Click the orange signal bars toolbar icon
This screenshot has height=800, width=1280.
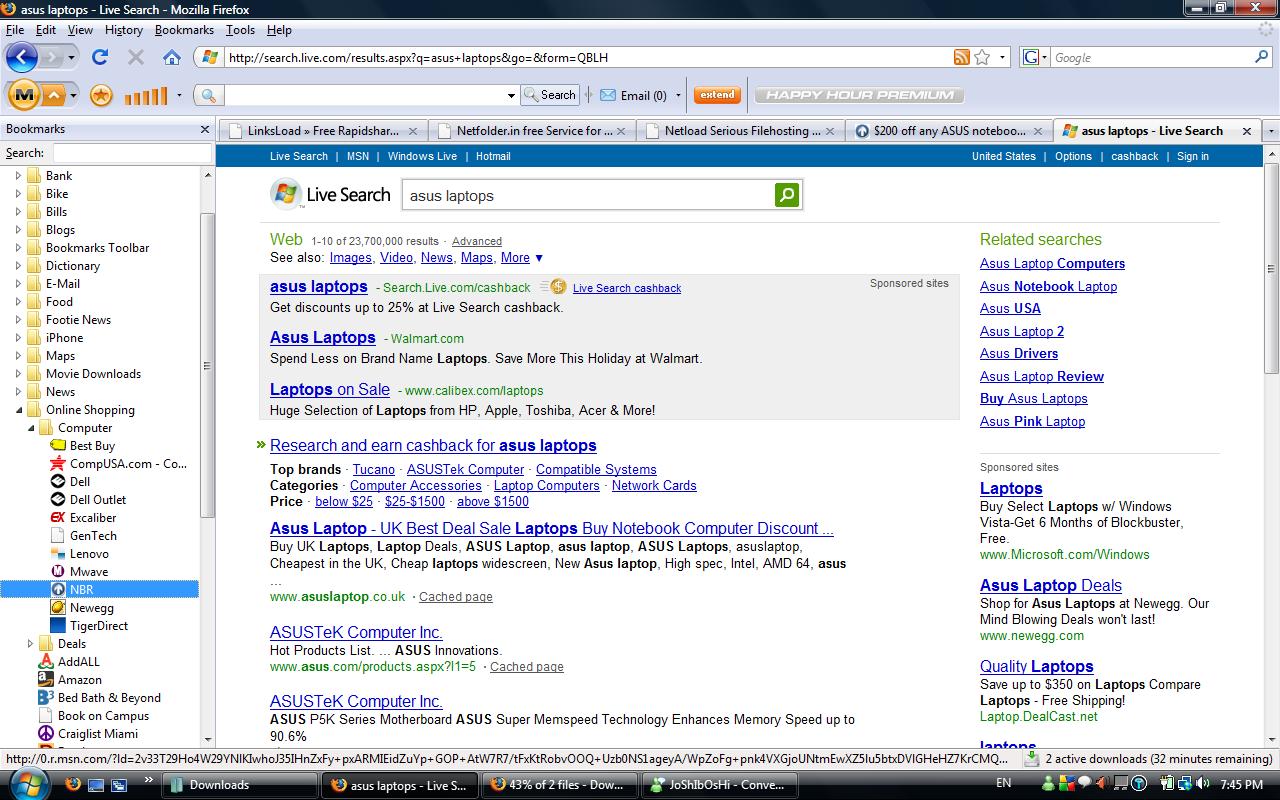(146, 96)
